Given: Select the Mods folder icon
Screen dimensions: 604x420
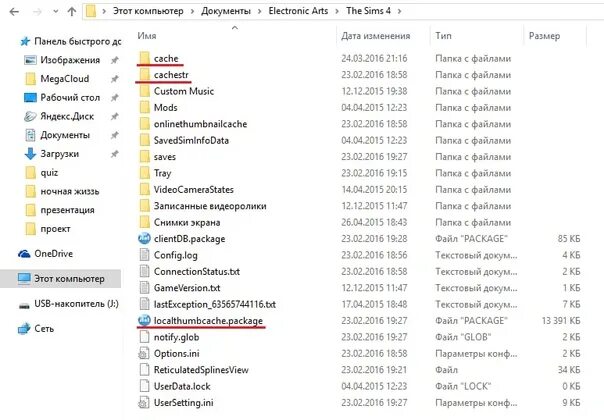Looking at the screenshot, I should tap(144, 108).
